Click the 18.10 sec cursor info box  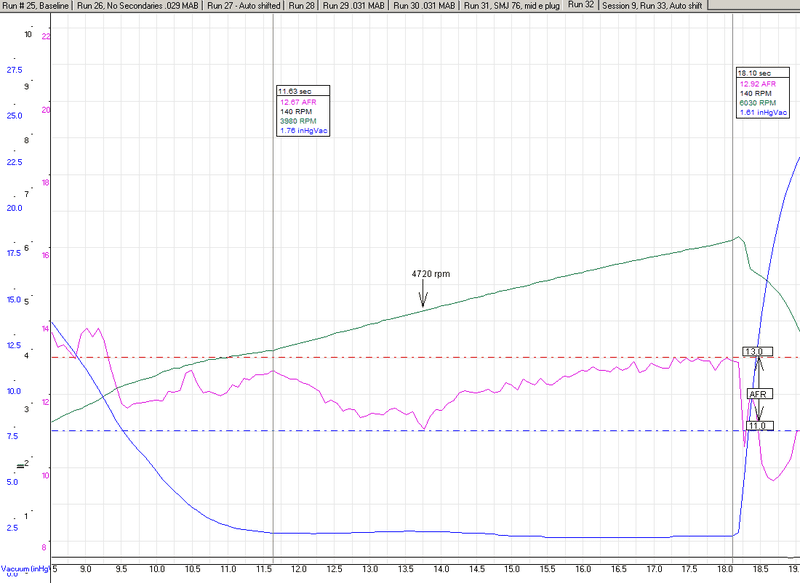762,92
